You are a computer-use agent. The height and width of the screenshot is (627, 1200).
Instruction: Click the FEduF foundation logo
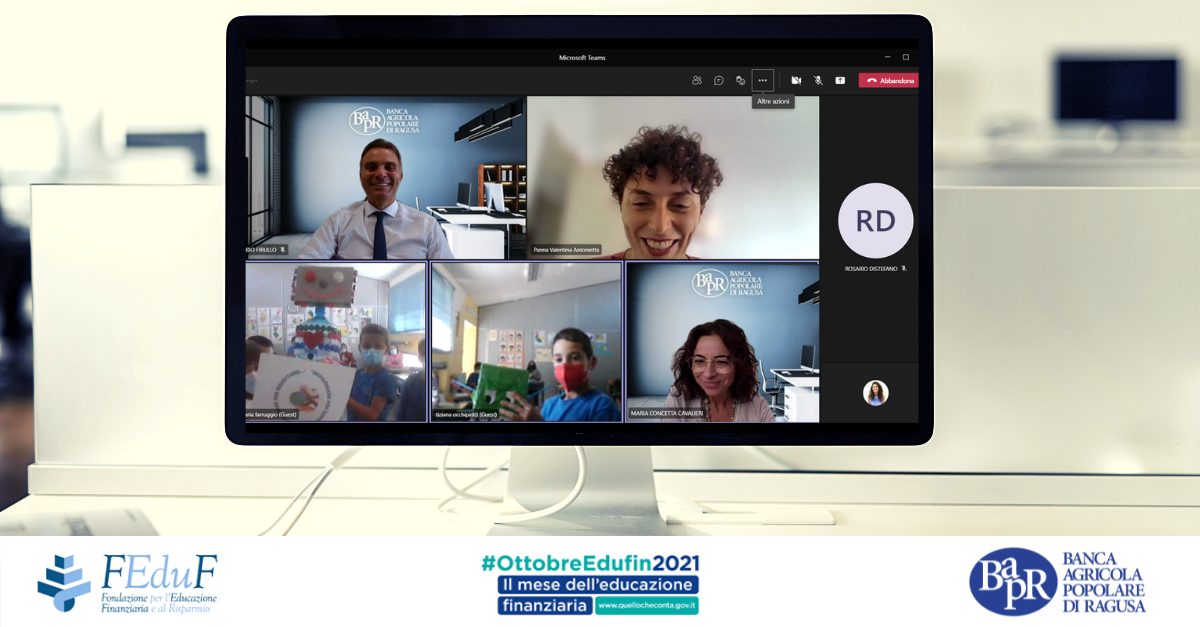pos(127,583)
